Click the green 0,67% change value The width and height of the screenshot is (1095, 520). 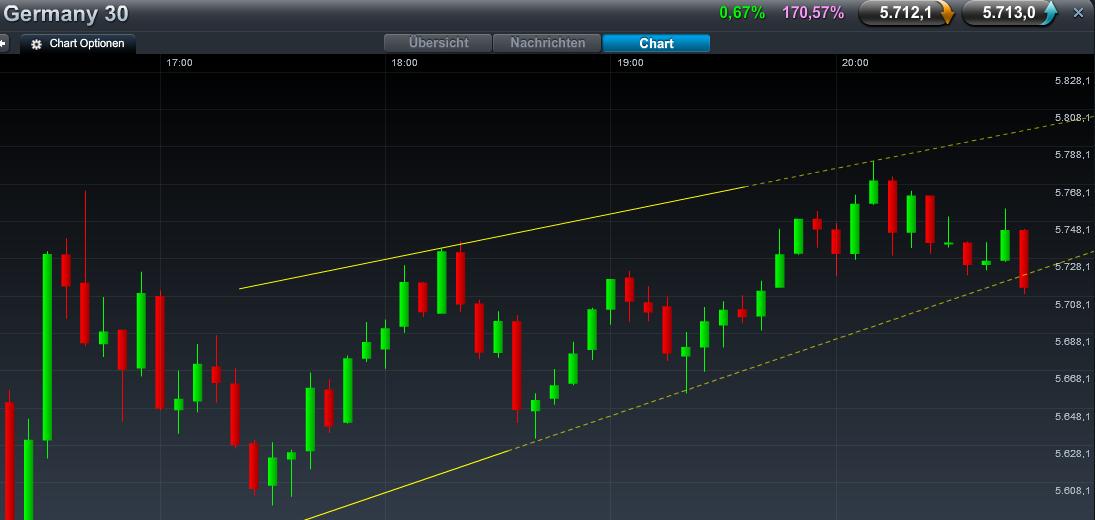coord(742,13)
